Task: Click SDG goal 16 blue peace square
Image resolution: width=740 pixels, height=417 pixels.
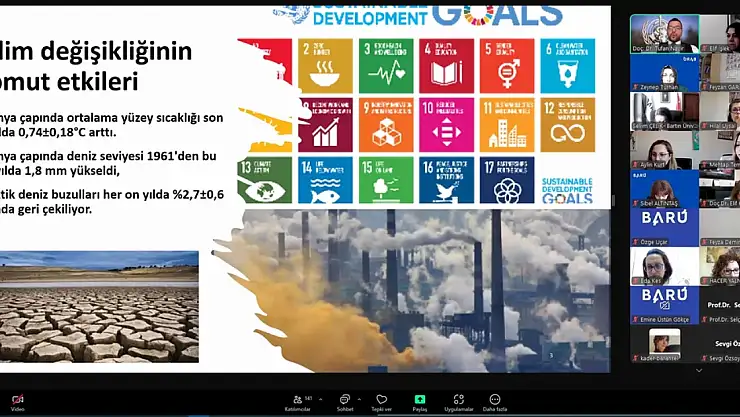Action: (x=446, y=180)
